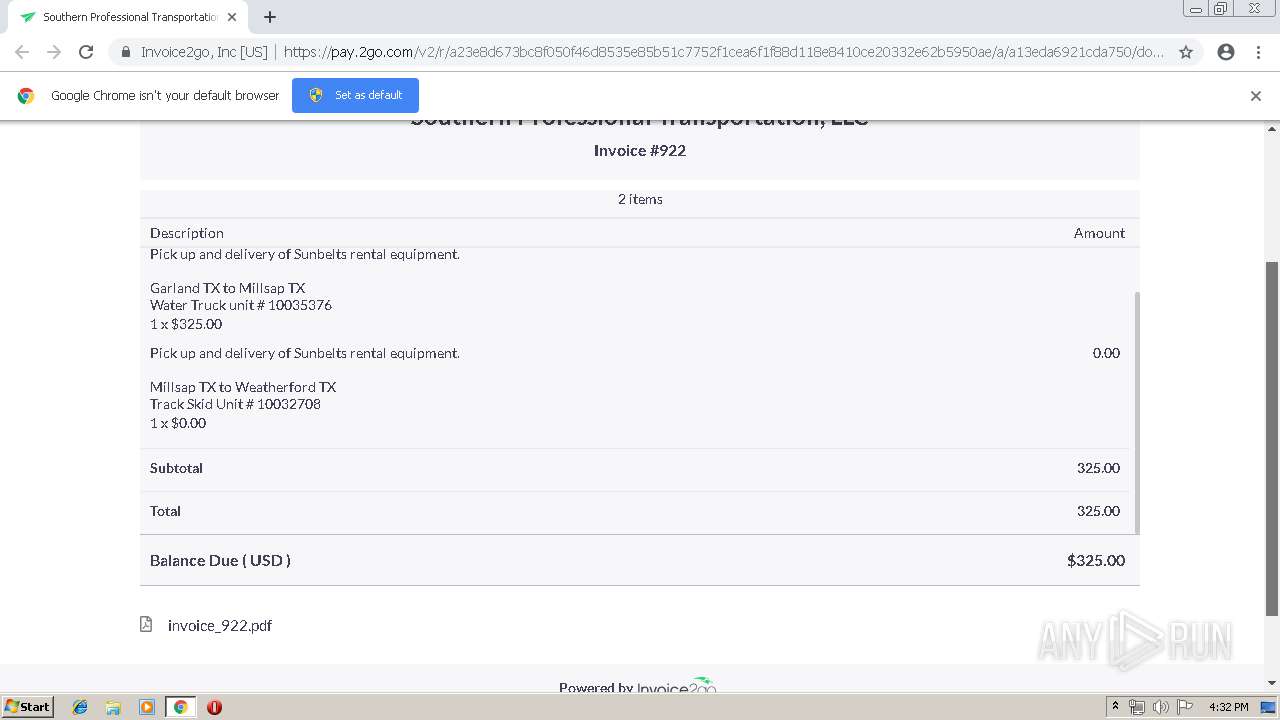
Task: Dismiss the default browser notification bar
Action: pos(1256,96)
